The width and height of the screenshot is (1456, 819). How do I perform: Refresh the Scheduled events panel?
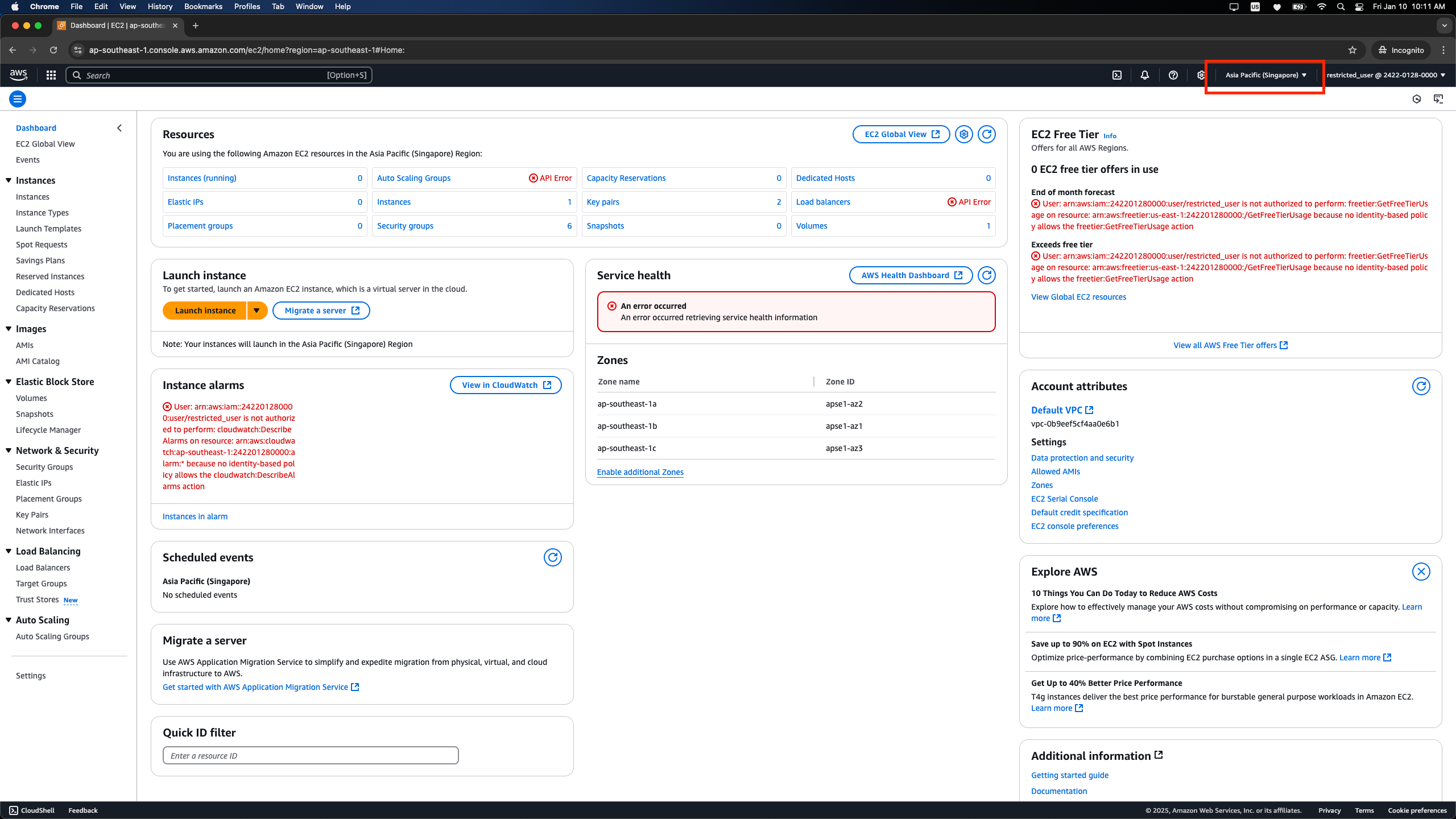pos(552,557)
